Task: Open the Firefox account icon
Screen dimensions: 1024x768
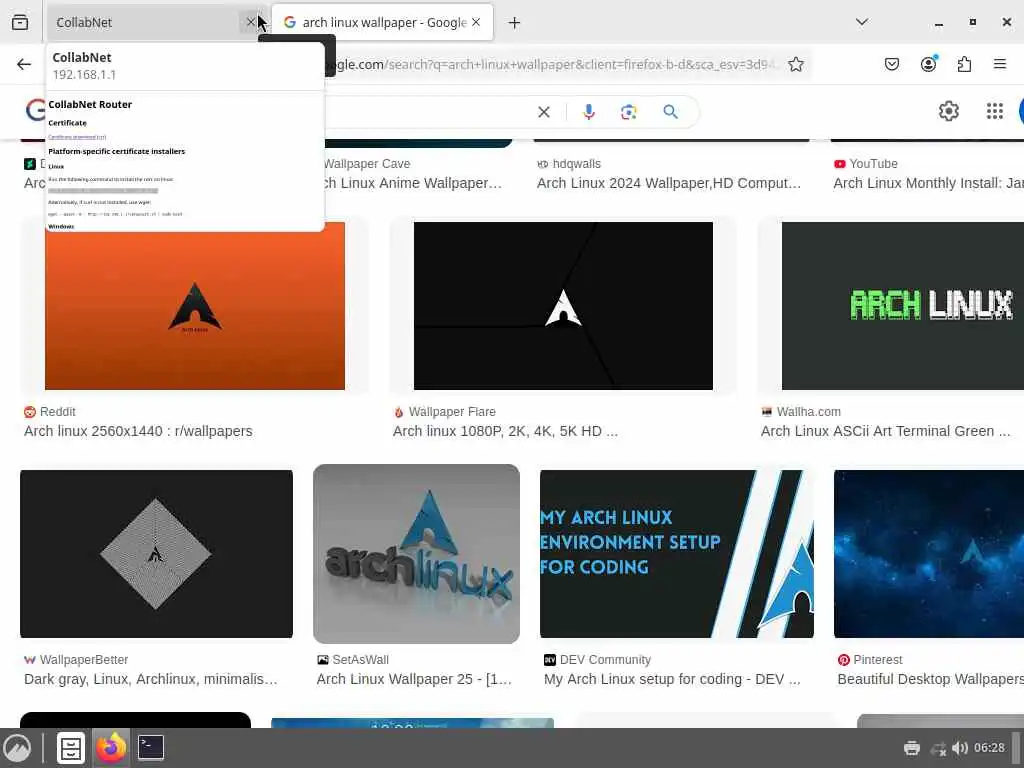Action: click(929, 64)
